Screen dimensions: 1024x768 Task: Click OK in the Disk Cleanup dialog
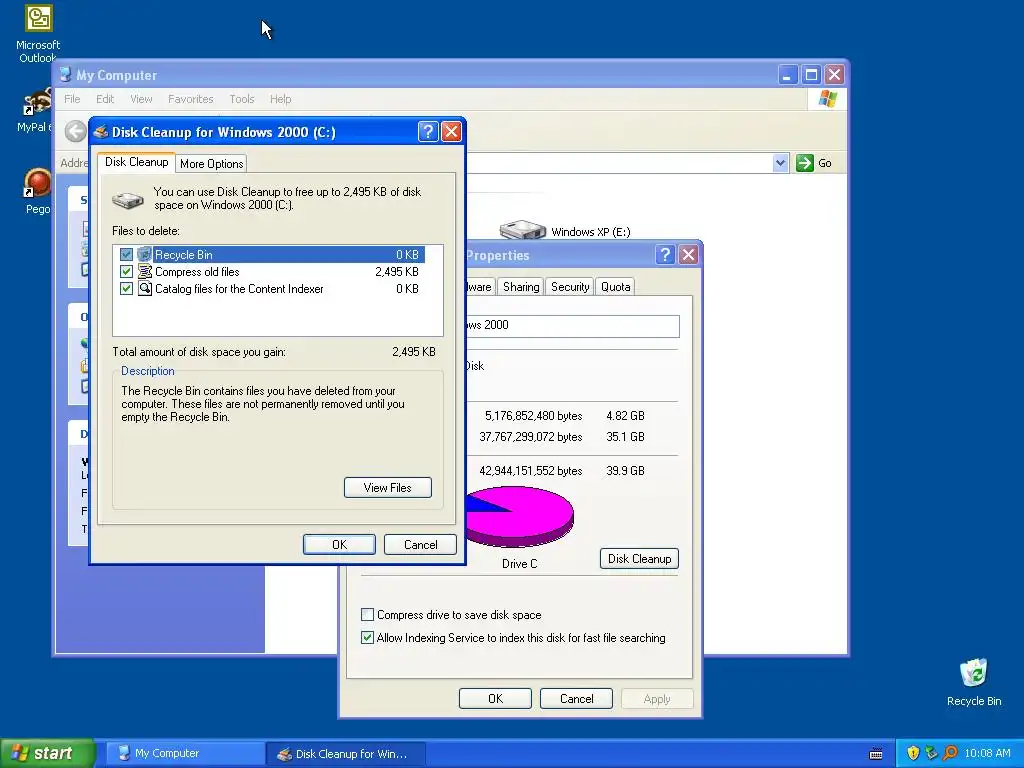[340, 545]
